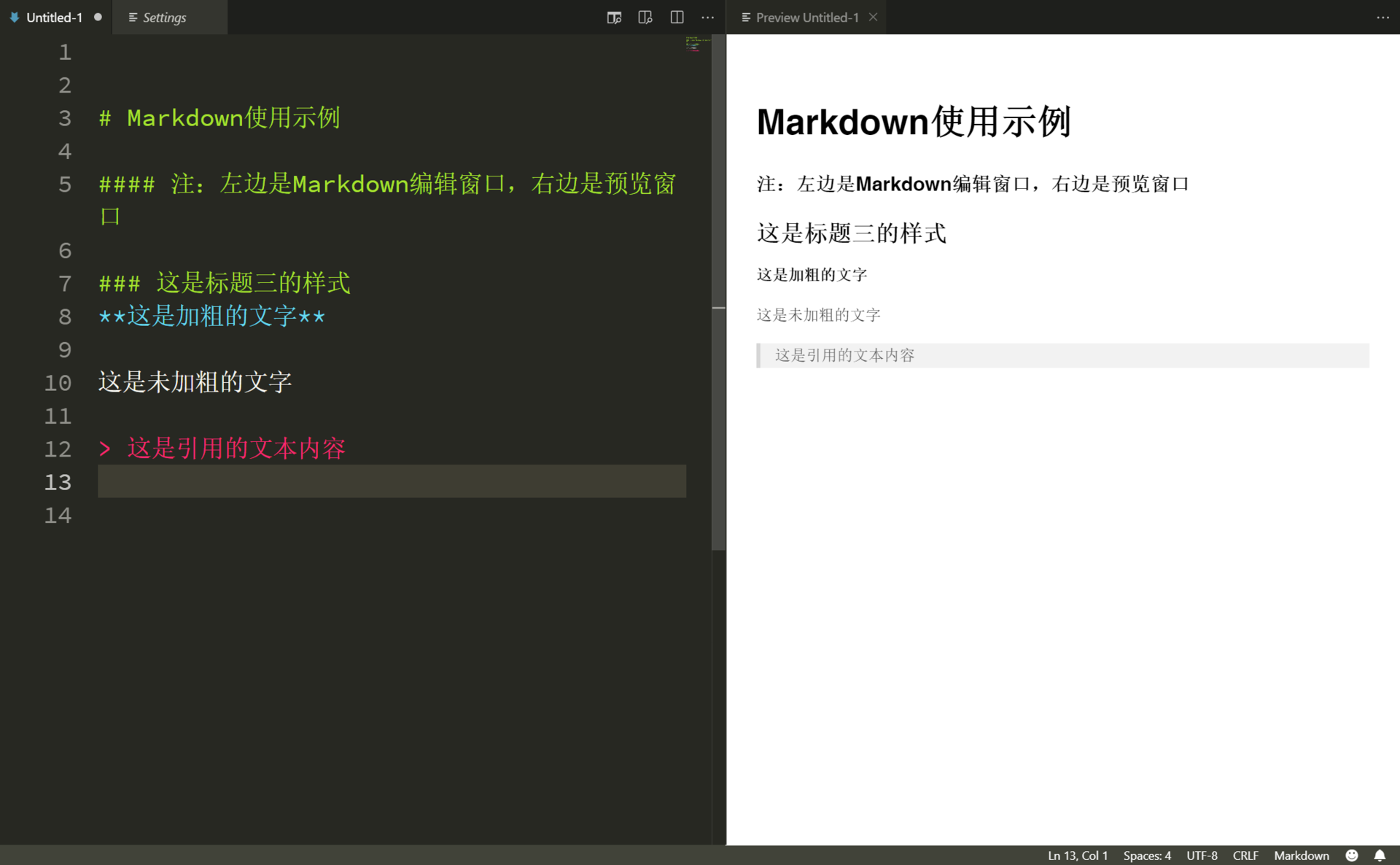Switch to the Settings tab
Image resolution: width=1400 pixels, height=865 pixels.
(164, 18)
